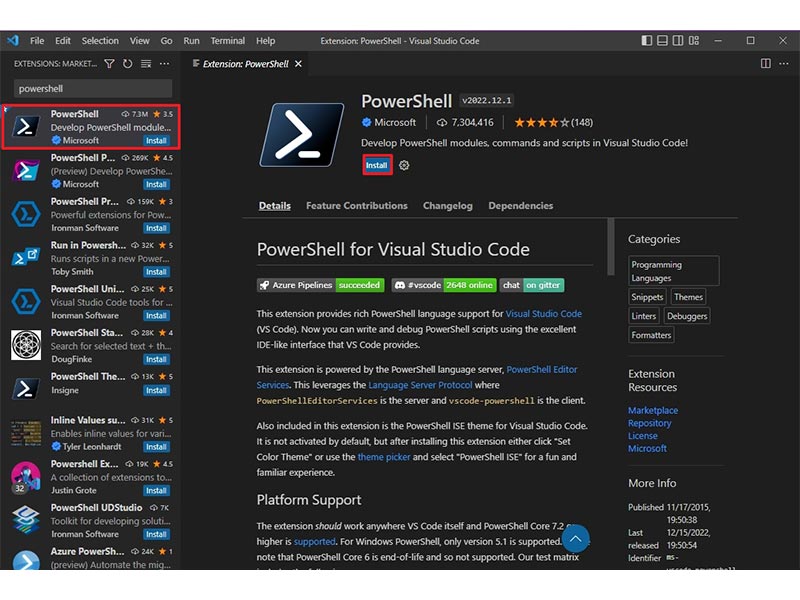This screenshot has height=600, width=800.
Task: Switch to the Dependencies tab
Action: coord(520,206)
